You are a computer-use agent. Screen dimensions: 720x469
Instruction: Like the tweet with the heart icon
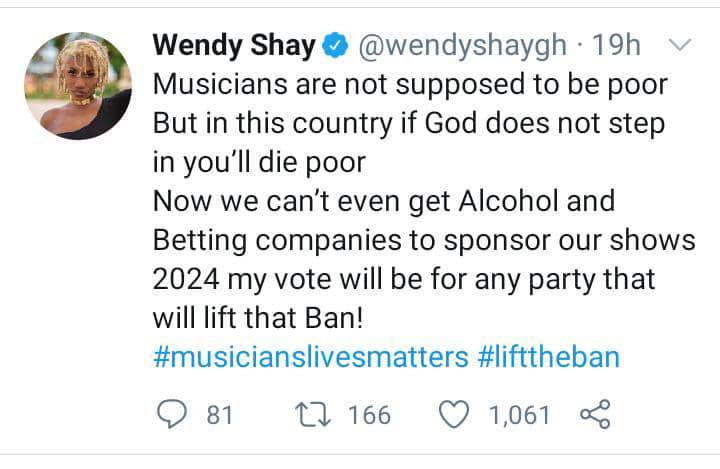point(456,414)
